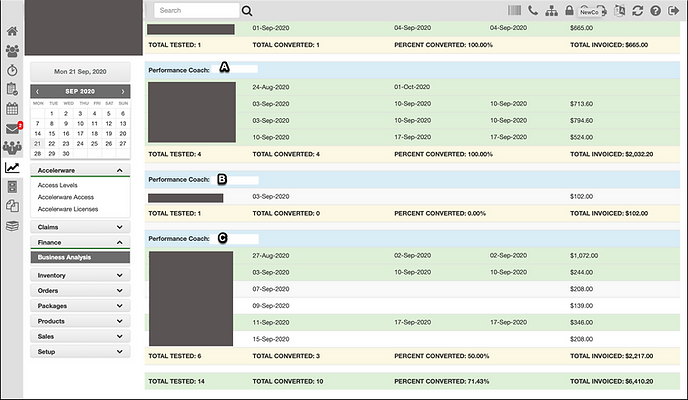Open the organization hierarchy icon
688x400 pixels.
(x=551, y=10)
